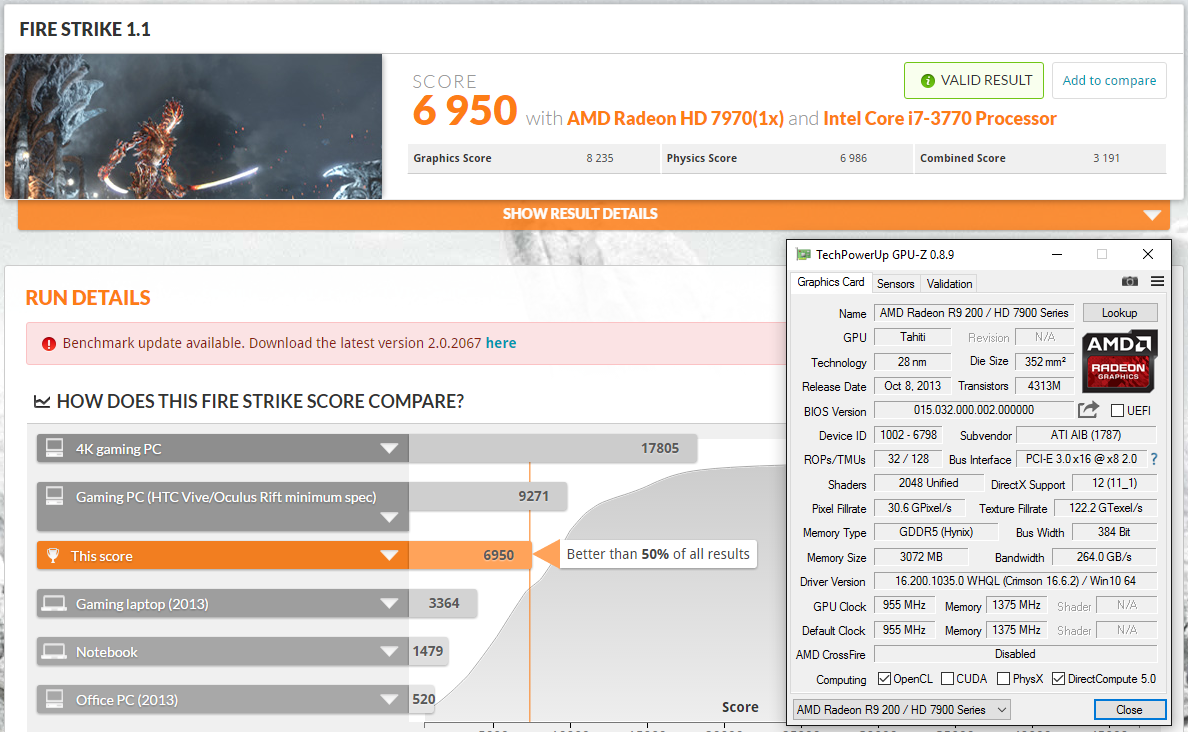Click 'Better than 50% of all results' tooltip
Viewport: 1188px width, 732px height.
pos(658,554)
